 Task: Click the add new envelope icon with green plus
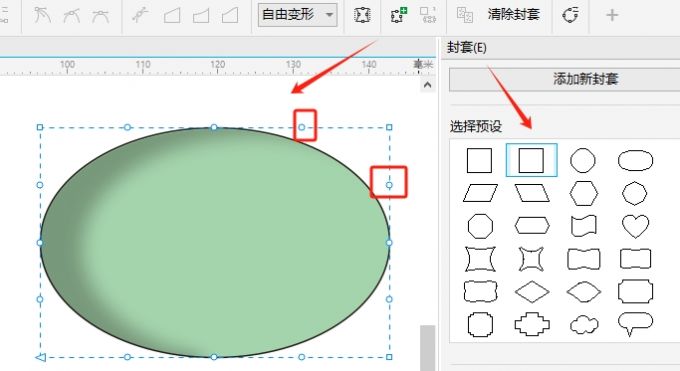(399, 15)
